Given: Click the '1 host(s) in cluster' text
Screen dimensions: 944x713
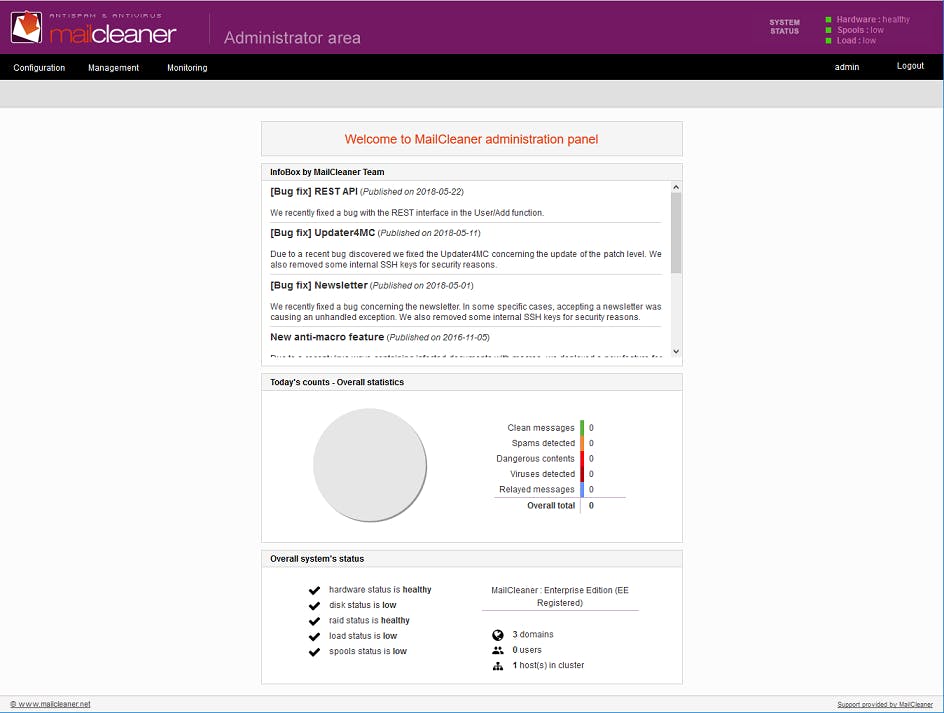Looking at the screenshot, I should tap(548, 665).
